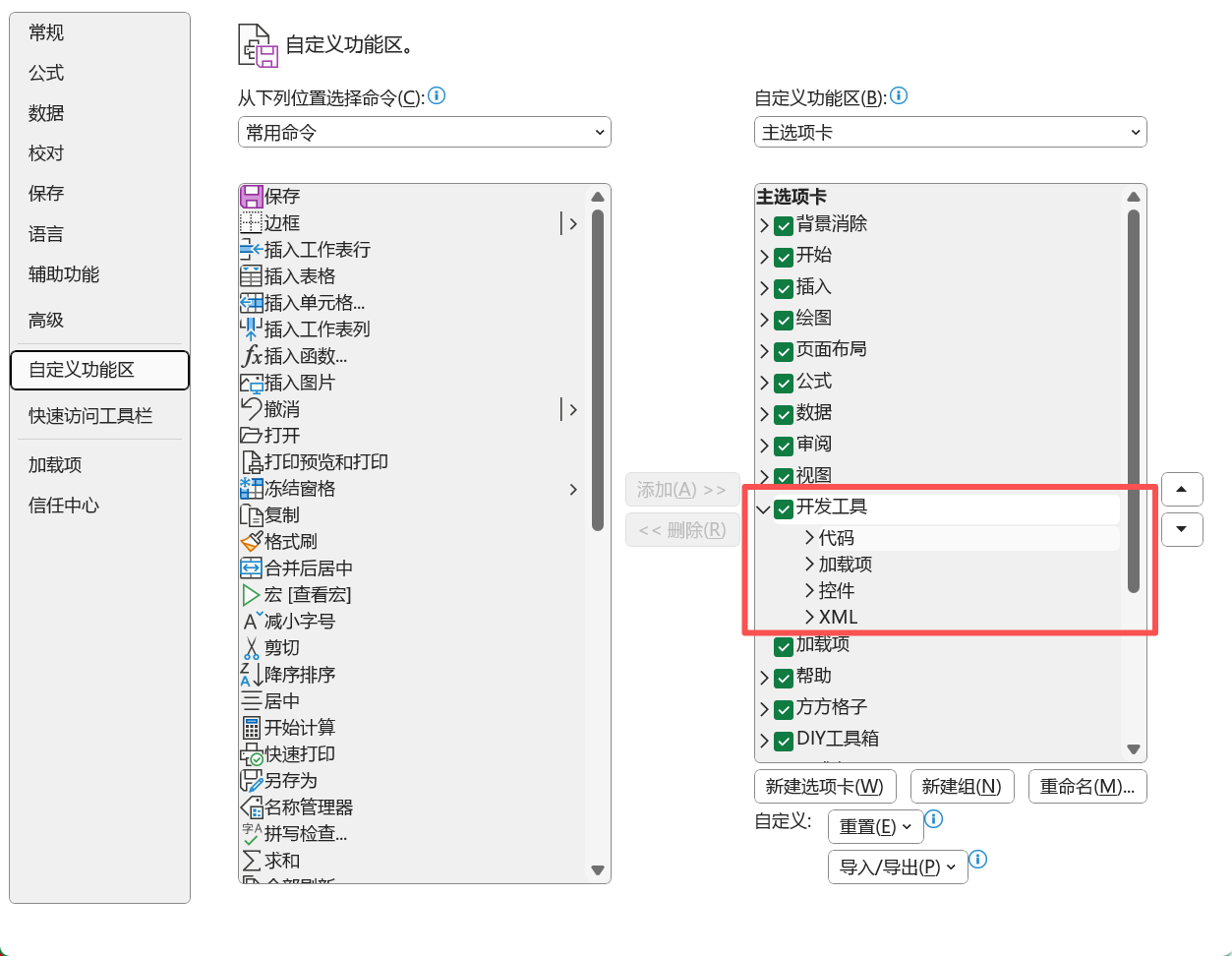The width and height of the screenshot is (1232, 956).
Task: Select the 剪切 scissors icon
Action: pos(252,648)
